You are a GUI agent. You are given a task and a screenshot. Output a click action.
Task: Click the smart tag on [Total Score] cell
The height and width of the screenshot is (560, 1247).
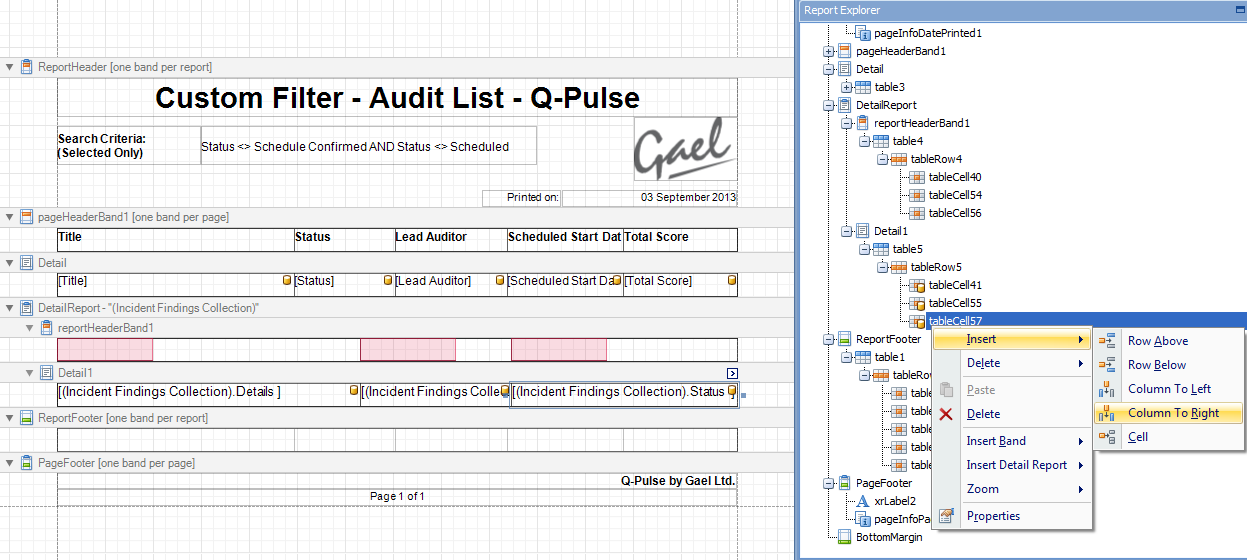click(x=732, y=281)
